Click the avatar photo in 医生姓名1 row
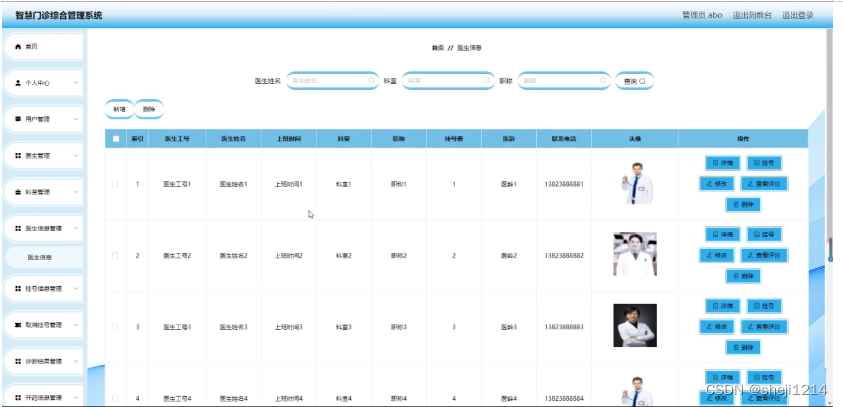 635,183
